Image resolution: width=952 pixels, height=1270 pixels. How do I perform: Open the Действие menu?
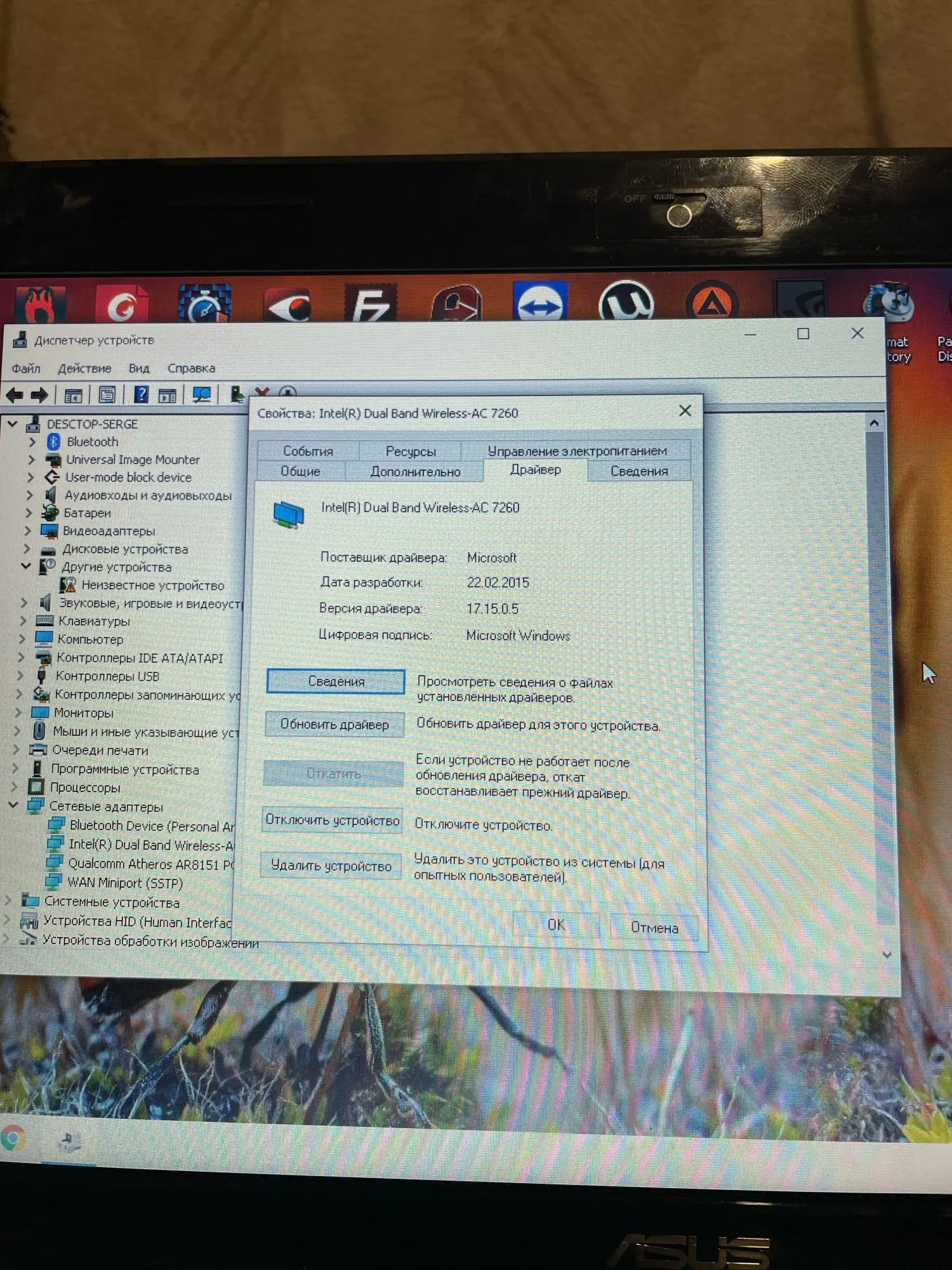coord(84,369)
